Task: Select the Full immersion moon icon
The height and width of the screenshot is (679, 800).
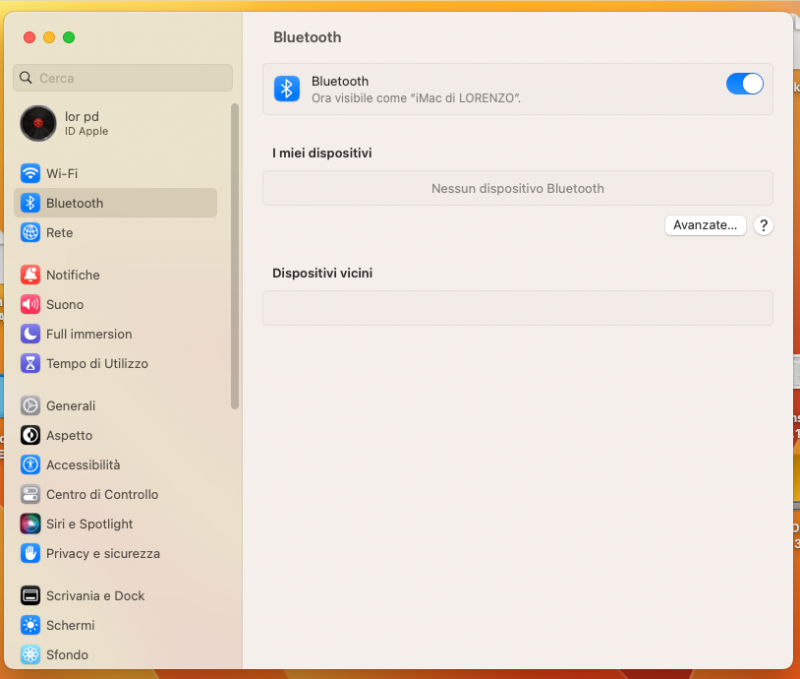Action: (30, 334)
